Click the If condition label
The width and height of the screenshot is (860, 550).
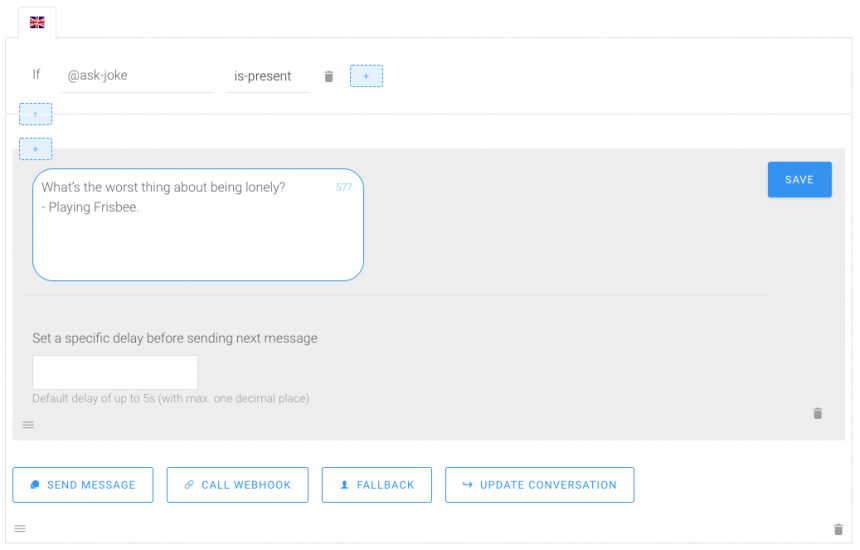pos(36,75)
